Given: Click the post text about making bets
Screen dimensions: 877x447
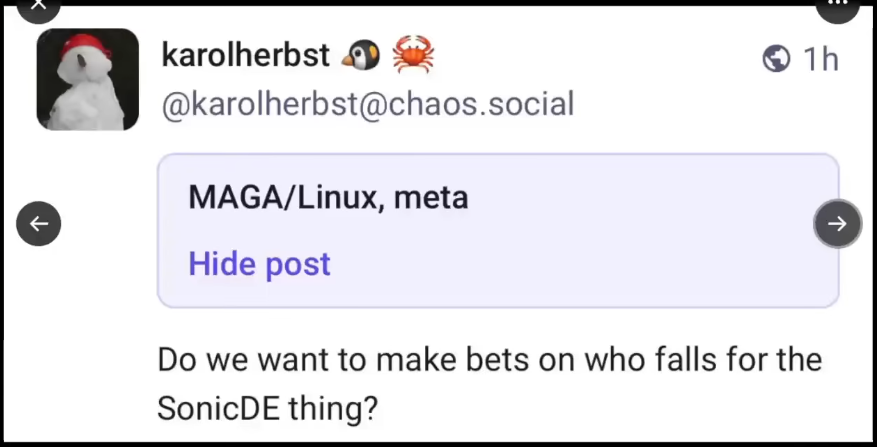Looking at the screenshot, I should point(489,359).
